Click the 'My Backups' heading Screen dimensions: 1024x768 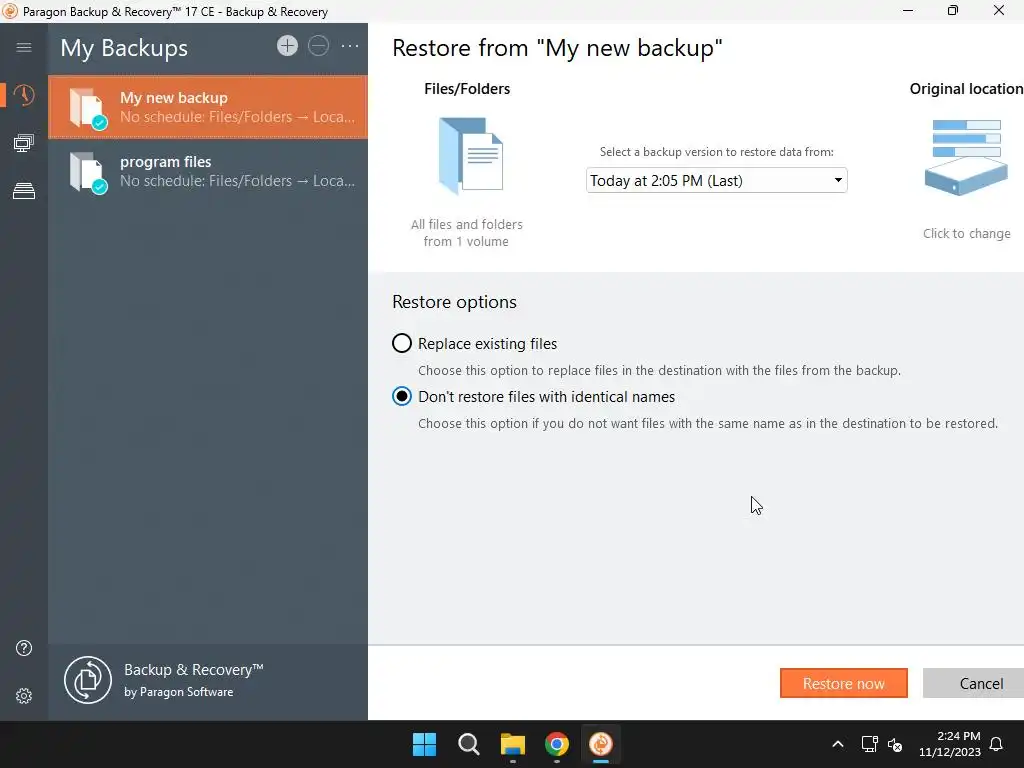click(124, 48)
